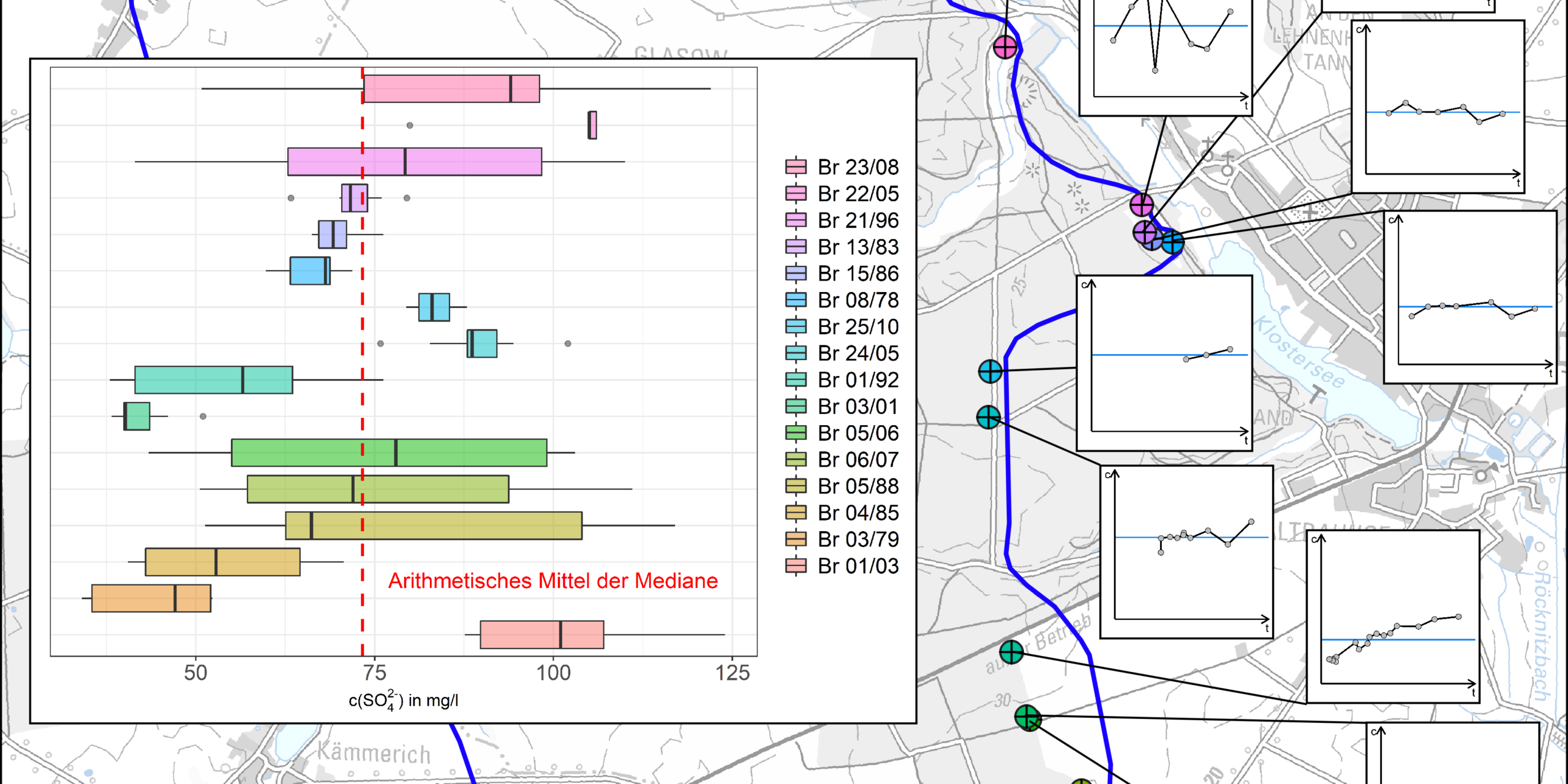Click the purple crosshair well marker
1568x784 pixels.
pyautogui.click(x=1145, y=233)
